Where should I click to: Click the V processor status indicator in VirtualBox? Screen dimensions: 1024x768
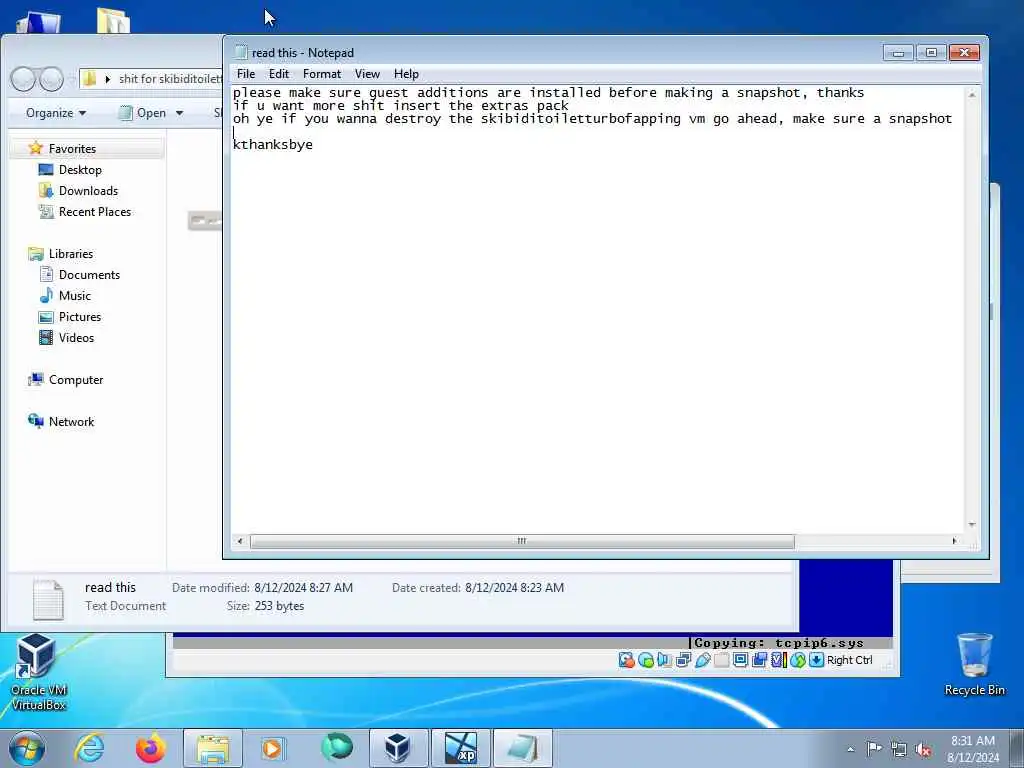pyautogui.click(x=778, y=660)
